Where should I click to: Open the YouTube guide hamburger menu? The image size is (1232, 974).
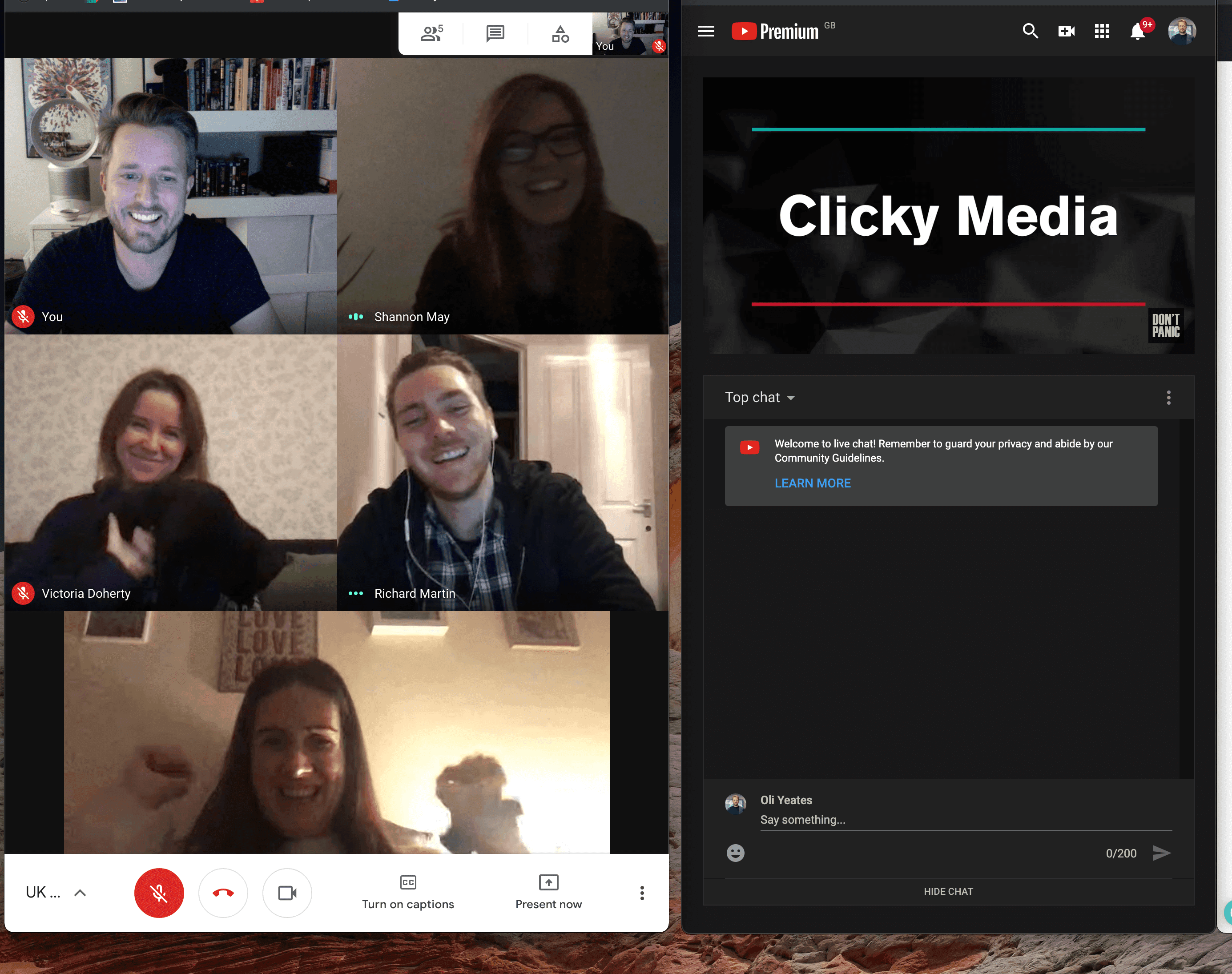pyautogui.click(x=706, y=31)
